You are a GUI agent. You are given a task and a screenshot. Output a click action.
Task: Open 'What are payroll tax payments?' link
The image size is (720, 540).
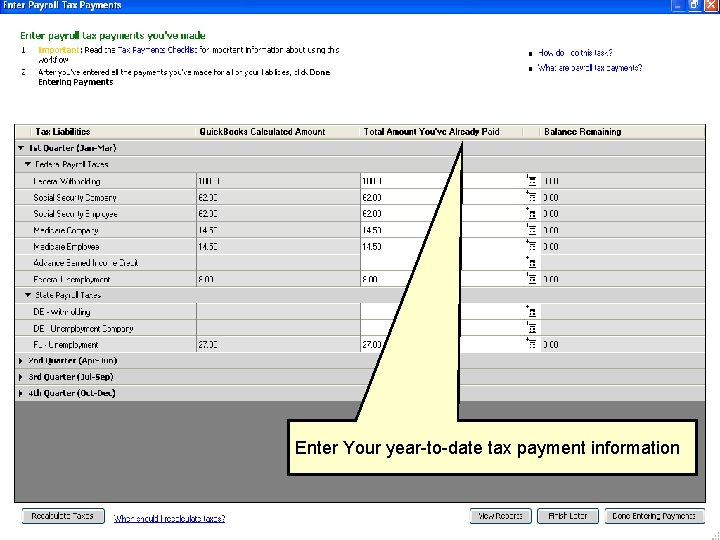(590, 68)
